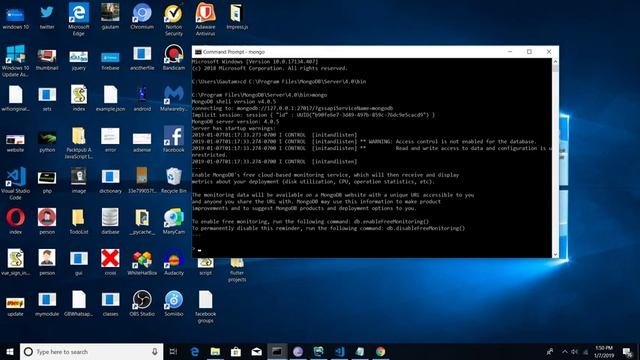Screen dimensions: 640x360
Task: Select the GBWhatsapp file icon
Action: pyautogui.click(x=78, y=303)
